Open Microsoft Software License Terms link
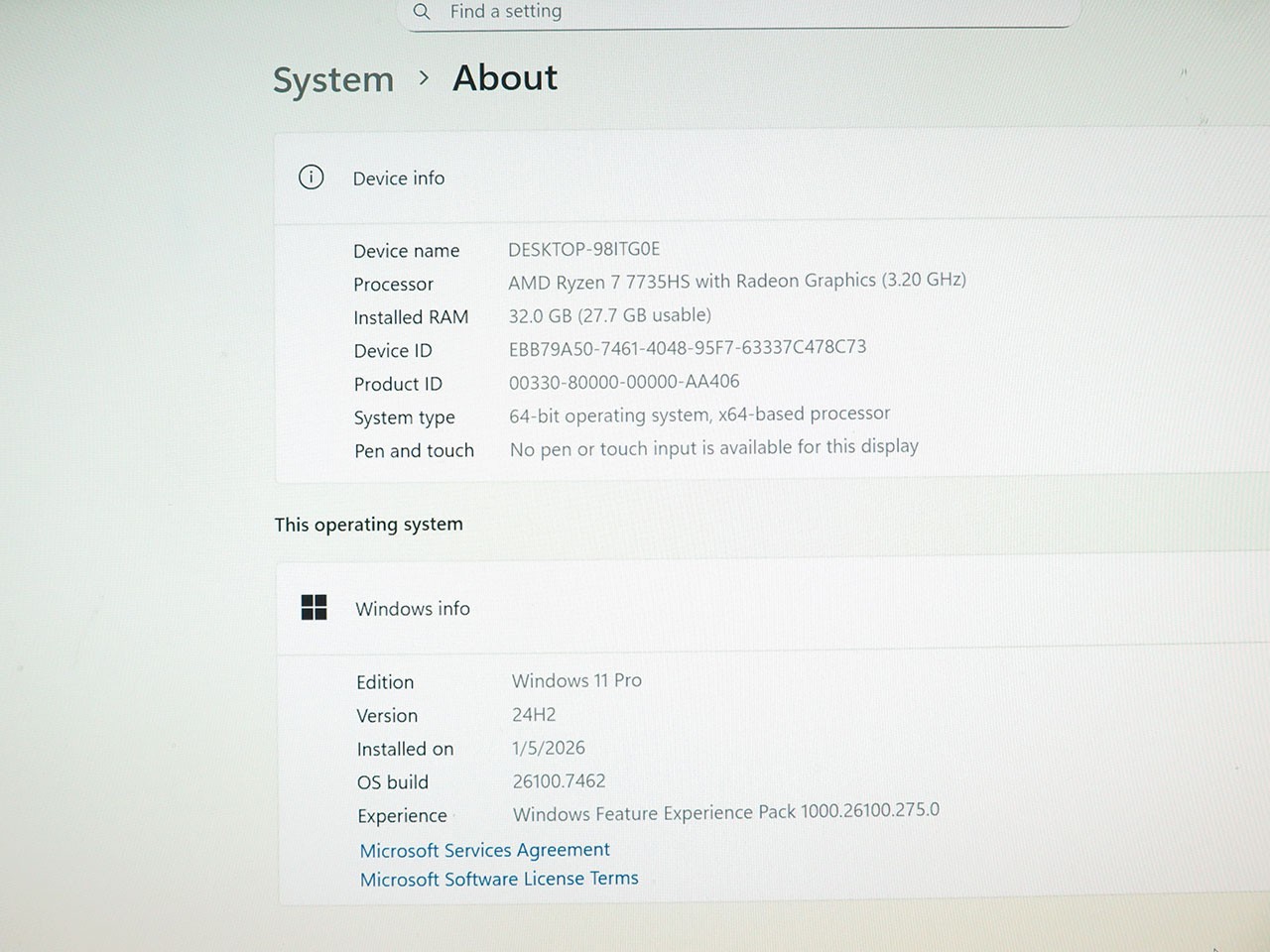 pos(499,879)
